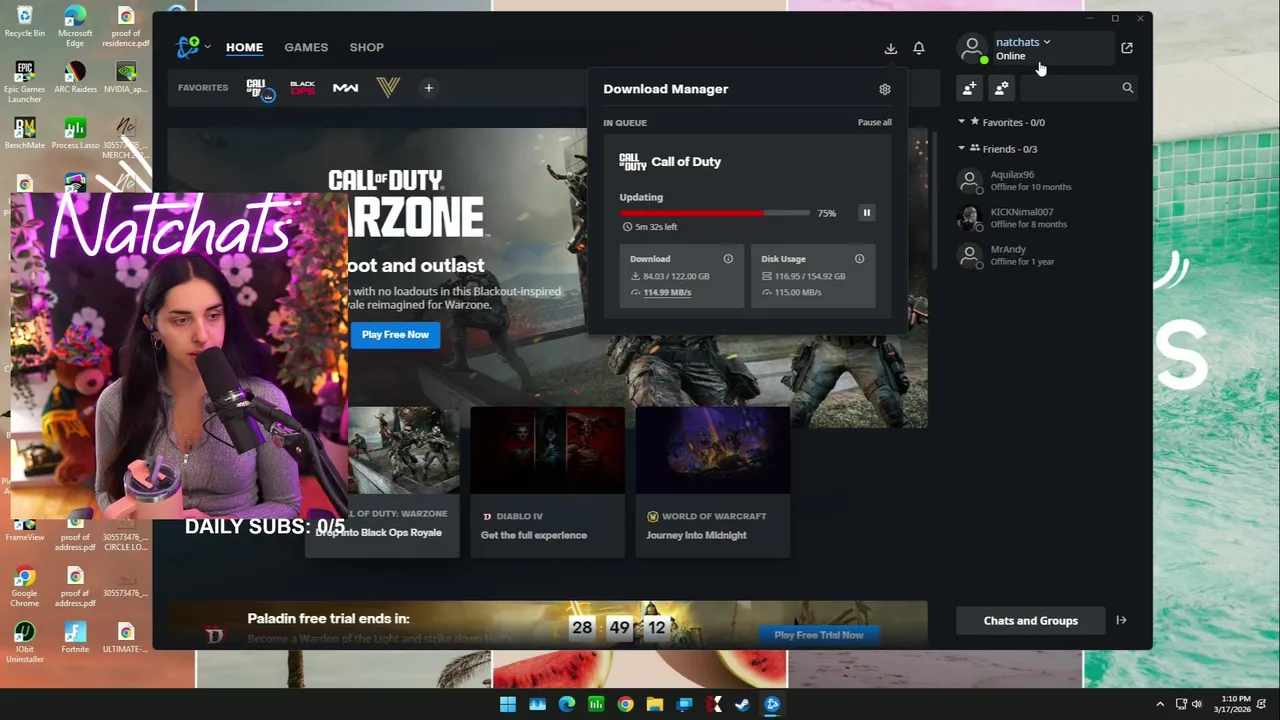Select the Process Lasso desktop icon
1280x720 pixels.
[x=75, y=134]
